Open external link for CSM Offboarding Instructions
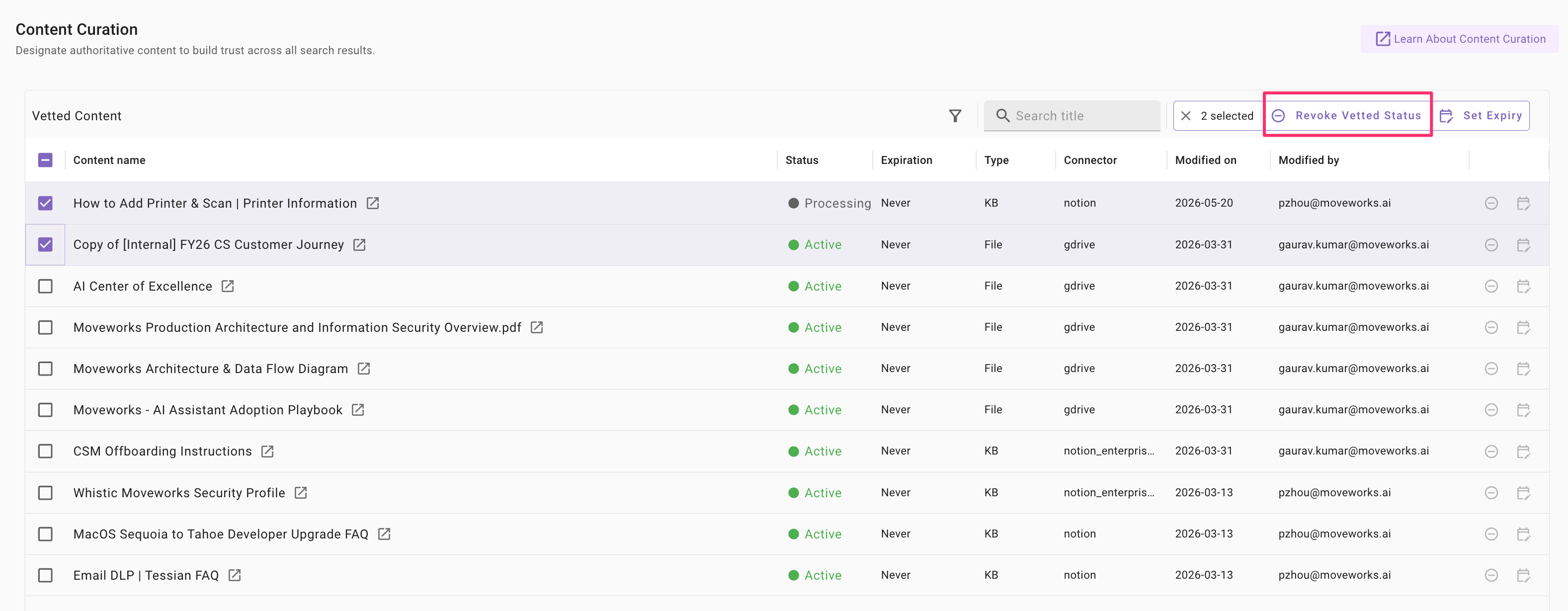Viewport: 1568px width, 611px height. [267, 452]
